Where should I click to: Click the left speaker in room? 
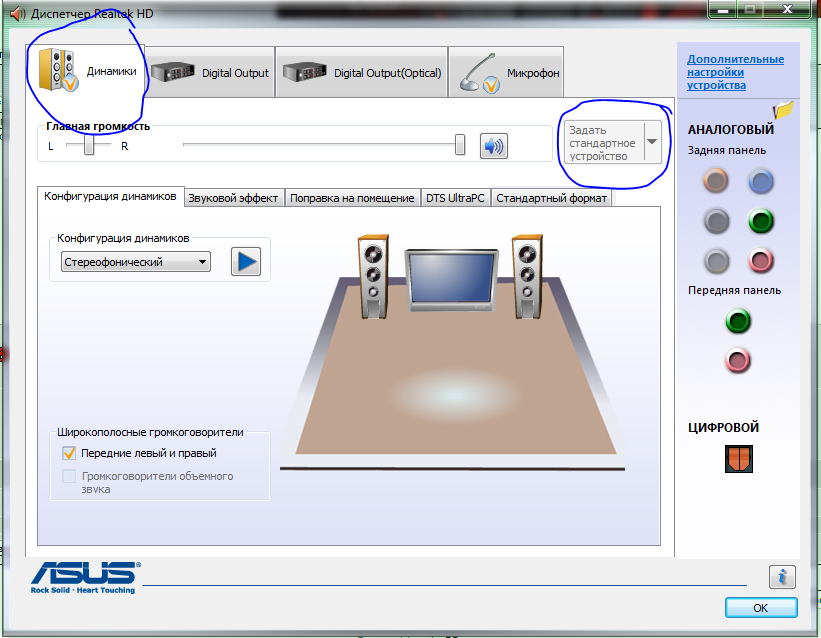tap(373, 277)
